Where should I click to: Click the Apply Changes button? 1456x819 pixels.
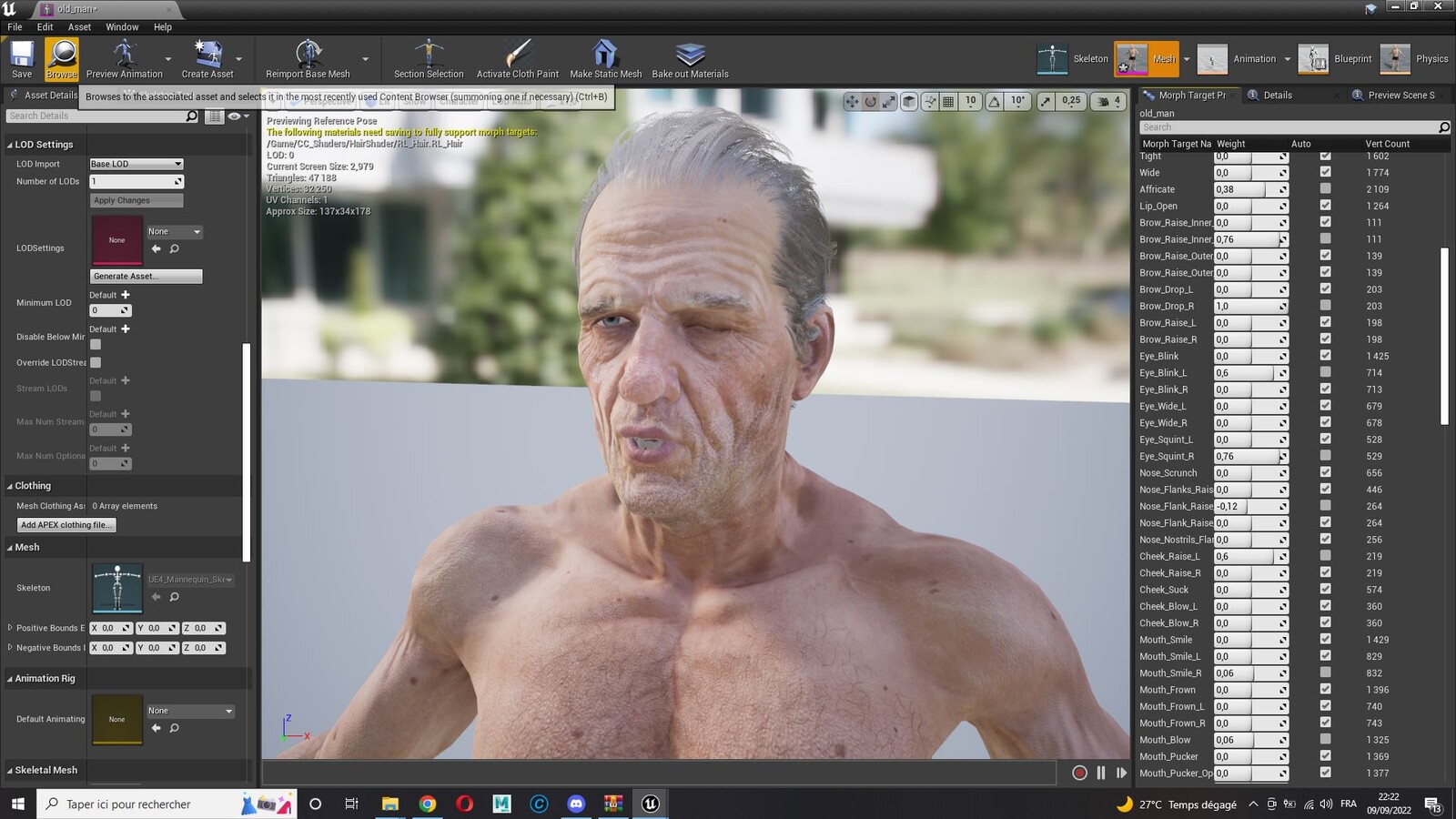(x=136, y=200)
